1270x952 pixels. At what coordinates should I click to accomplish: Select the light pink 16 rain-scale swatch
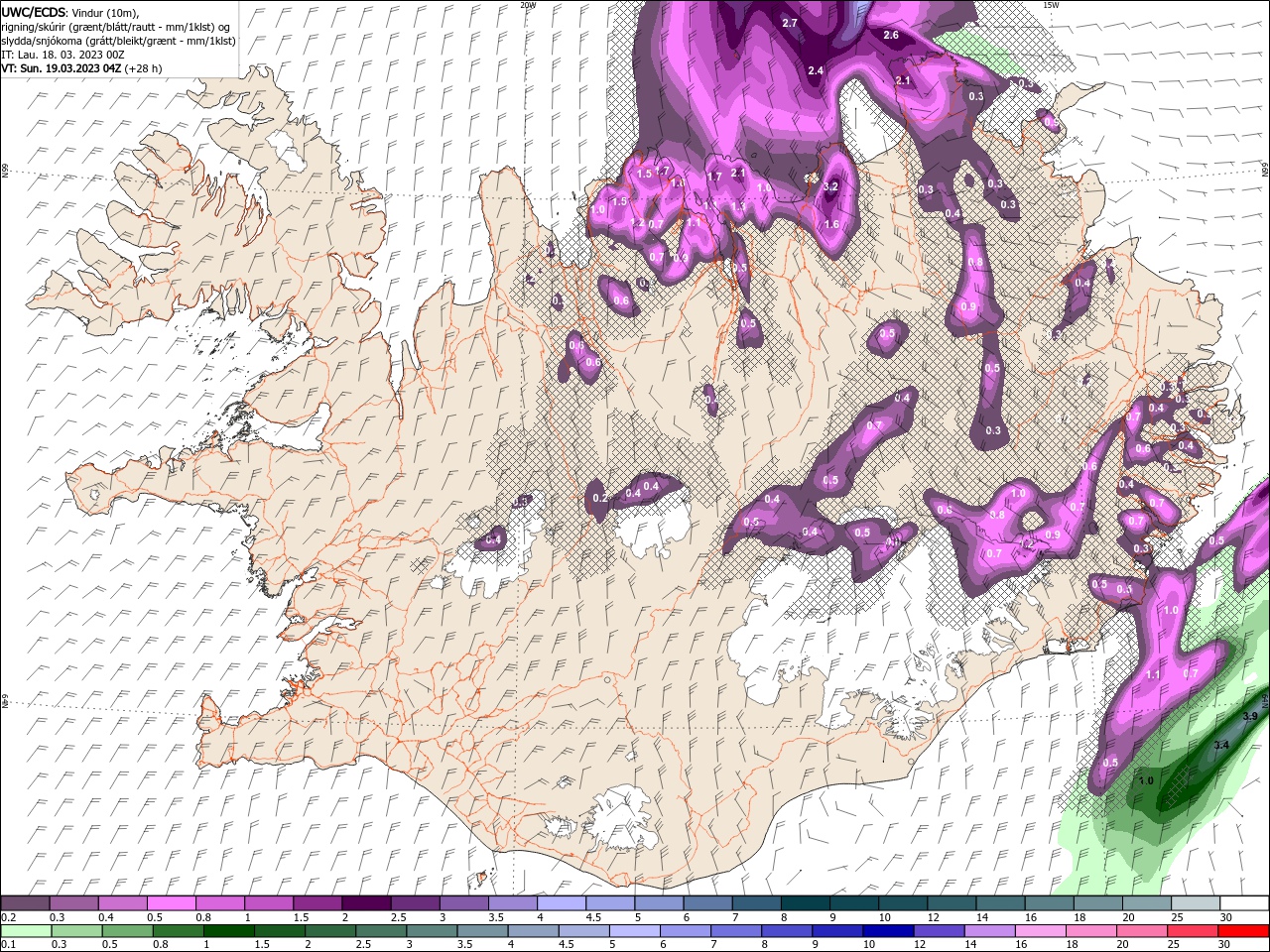pos(1040,931)
